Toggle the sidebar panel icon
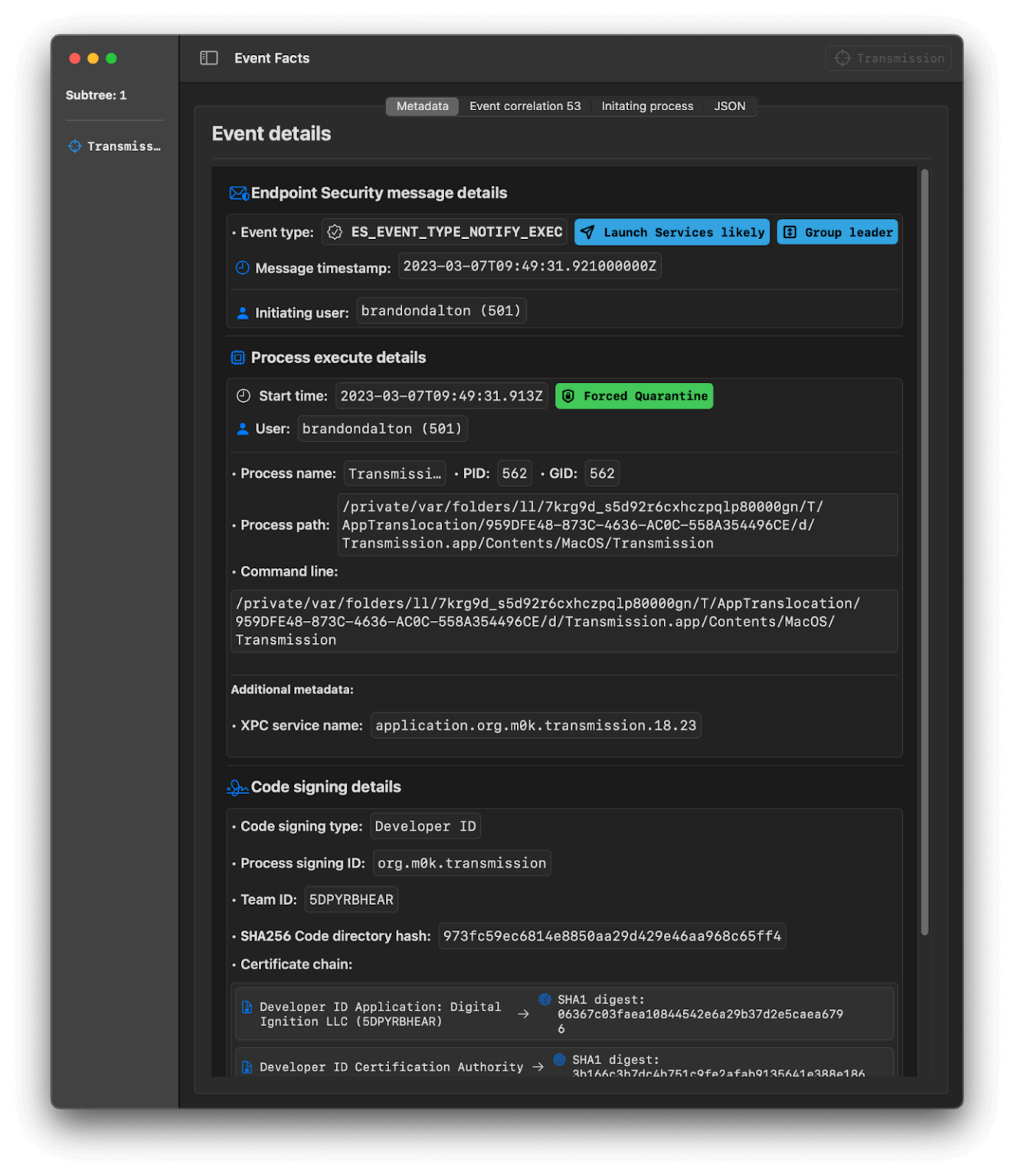 pyautogui.click(x=209, y=58)
